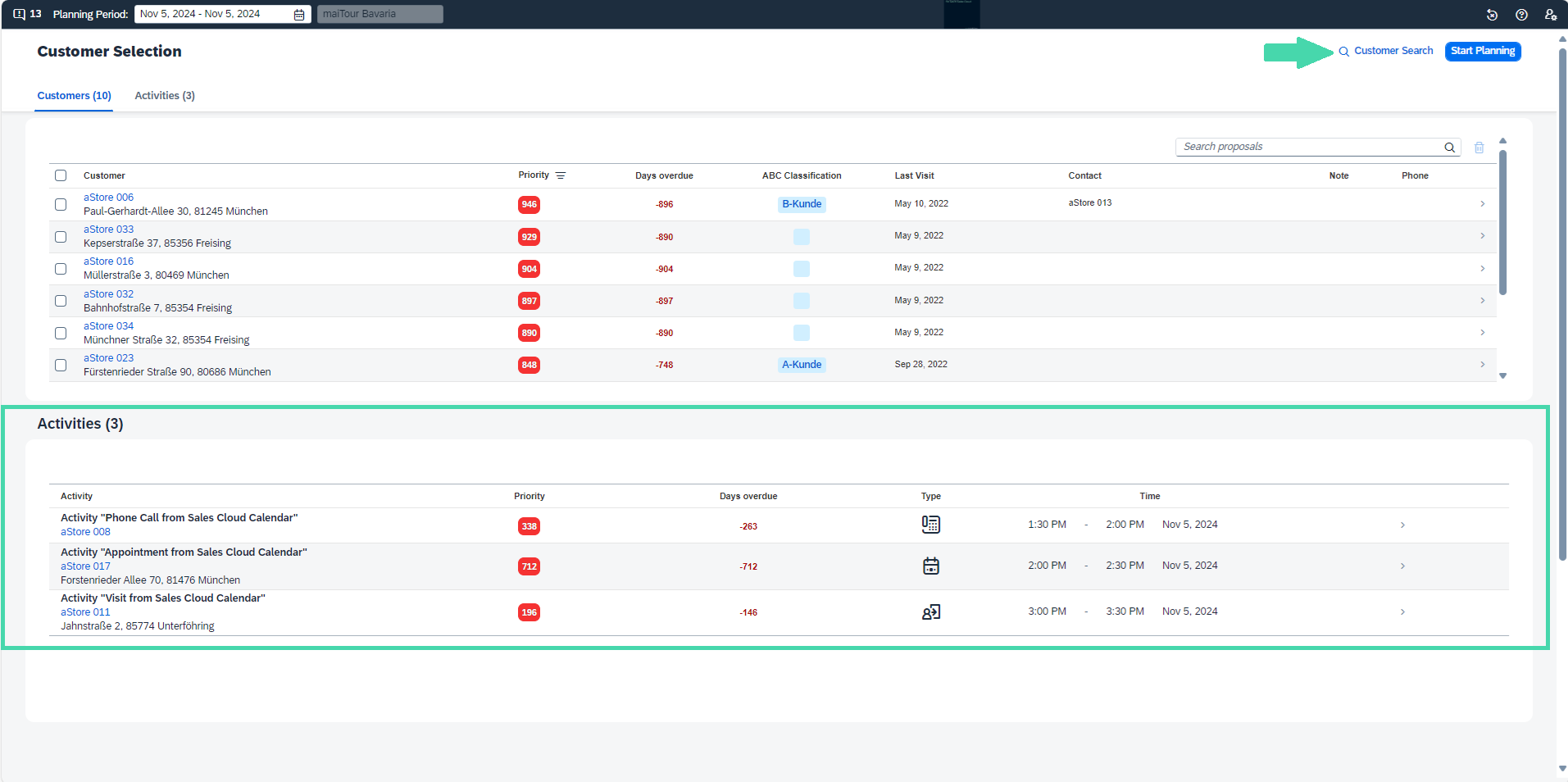1568x782 pixels.
Task: Click the Priority column sort icon
Action: tap(561, 175)
